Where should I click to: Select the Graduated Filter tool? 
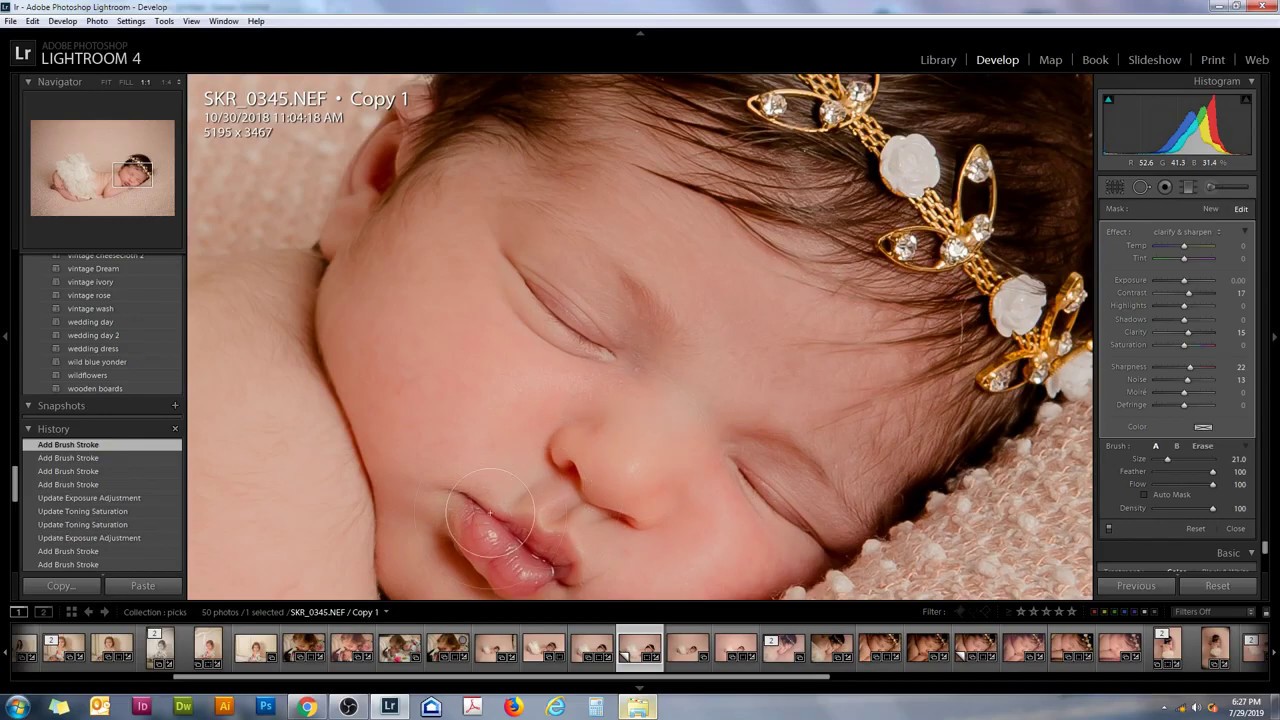(1188, 187)
